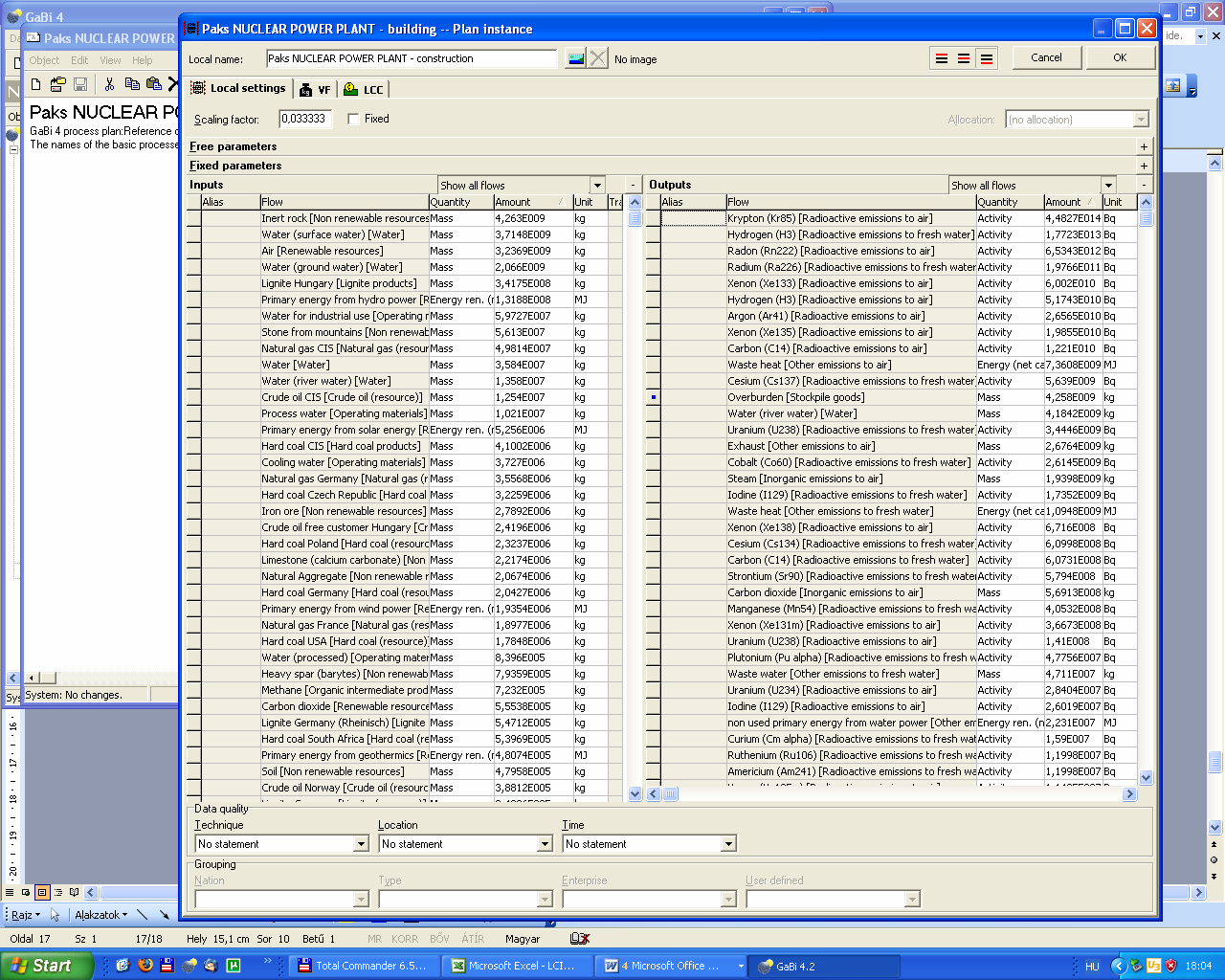The height and width of the screenshot is (980, 1225).
Task: Select 'Lignite Hungary [Lignite products]' input row
Action: pos(405,283)
